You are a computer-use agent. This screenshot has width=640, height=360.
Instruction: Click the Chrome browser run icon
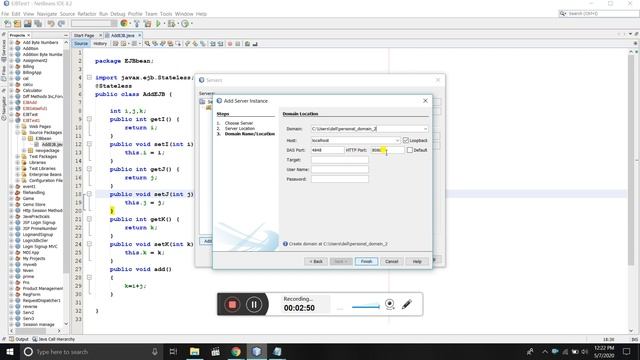tap(124, 24)
